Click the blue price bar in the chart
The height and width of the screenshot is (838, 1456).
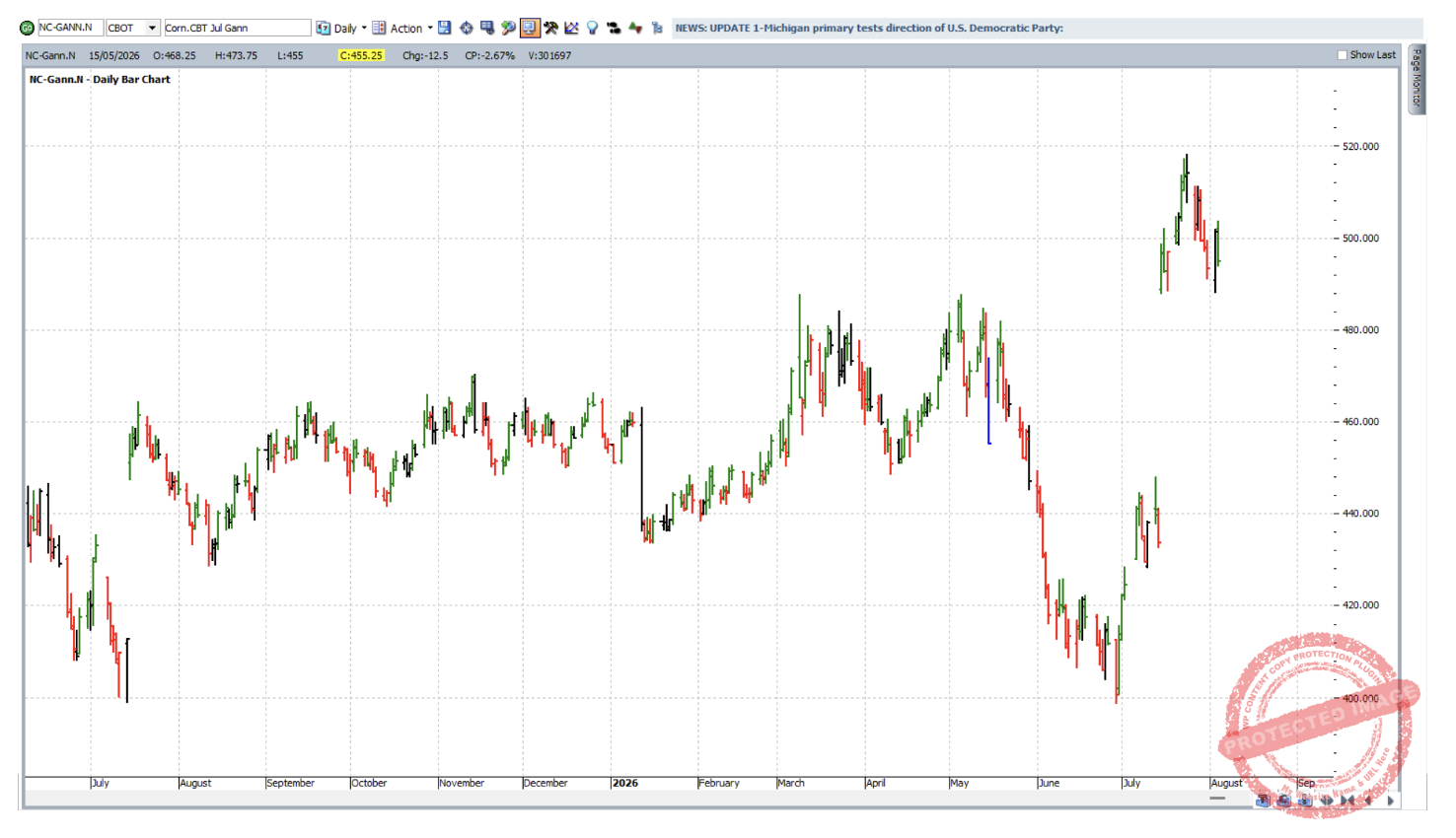[988, 400]
